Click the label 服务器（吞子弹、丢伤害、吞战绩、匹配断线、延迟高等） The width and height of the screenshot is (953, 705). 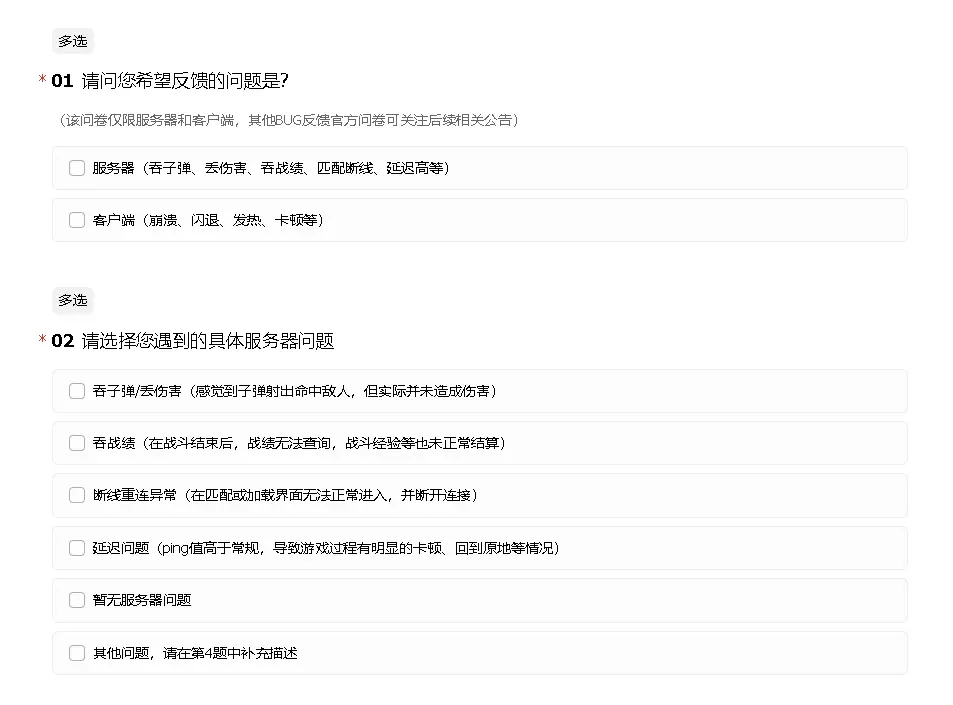[x=271, y=168]
